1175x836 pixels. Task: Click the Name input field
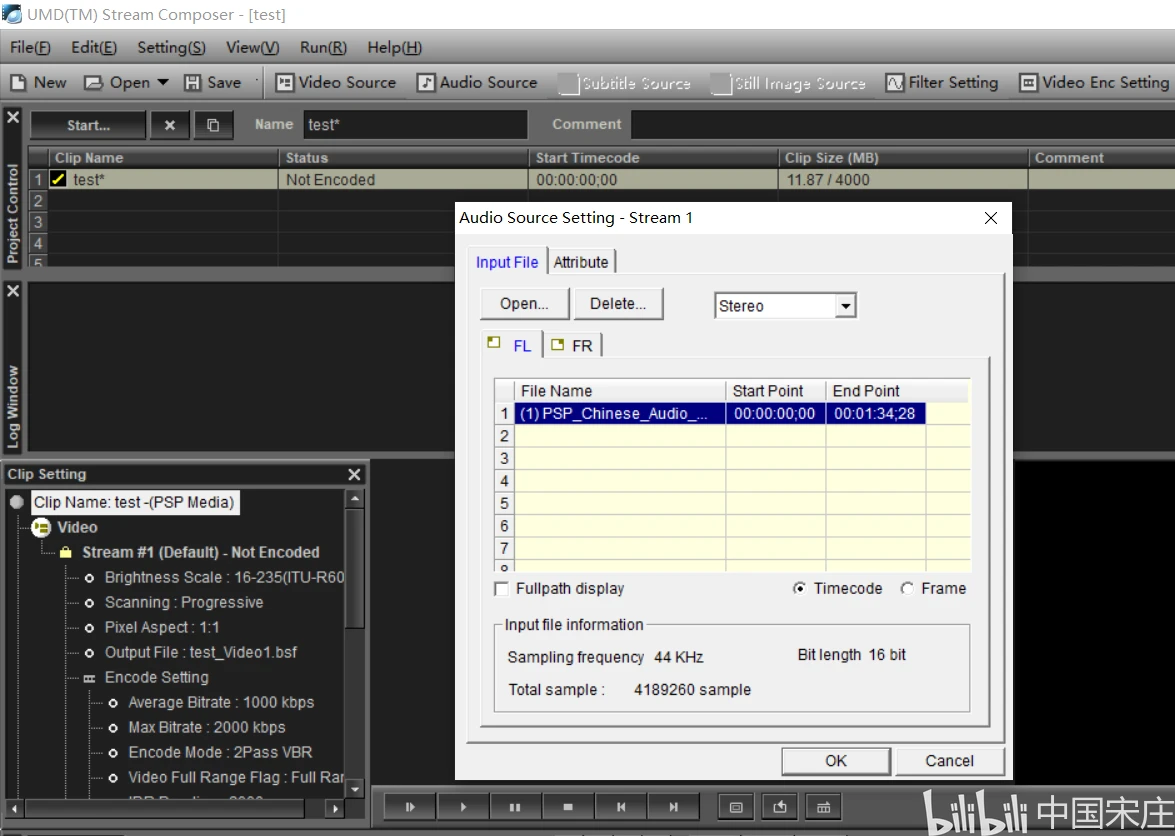tap(415, 125)
